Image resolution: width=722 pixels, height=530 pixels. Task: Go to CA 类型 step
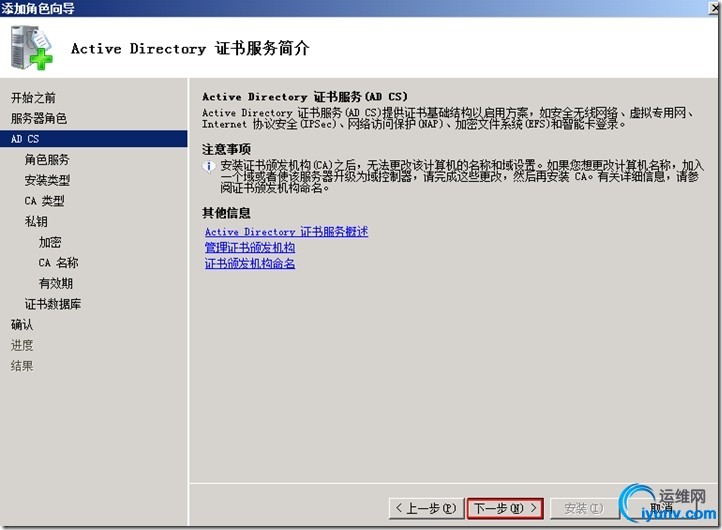(x=45, y=201)
